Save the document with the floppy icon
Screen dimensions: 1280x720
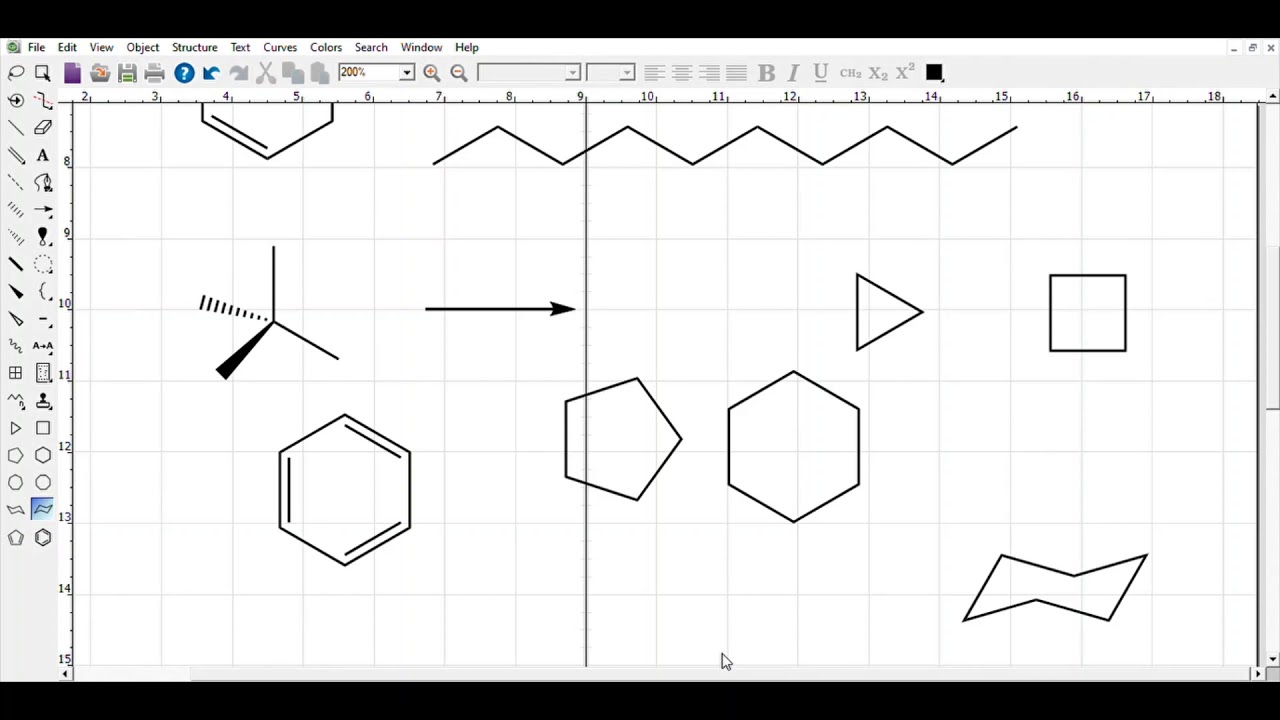tap(127, 73)
